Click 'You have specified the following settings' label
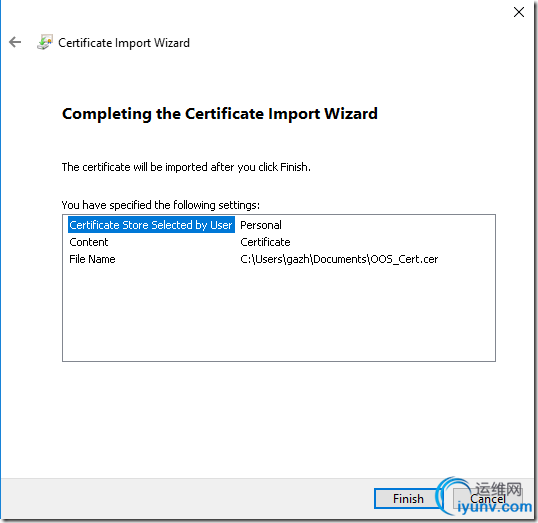The height and width of the screenshot is (523, 538). (x=161, y=205)
